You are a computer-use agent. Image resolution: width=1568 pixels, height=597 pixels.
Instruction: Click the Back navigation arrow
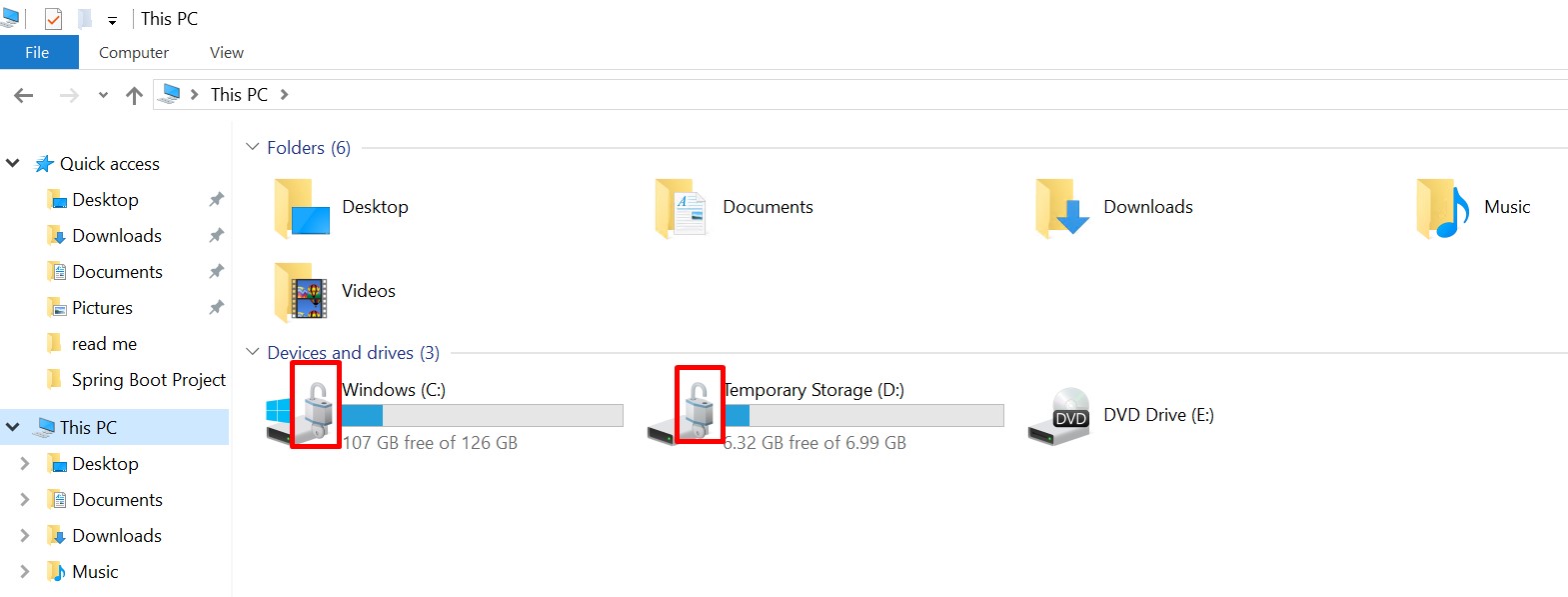pos(24,95)
